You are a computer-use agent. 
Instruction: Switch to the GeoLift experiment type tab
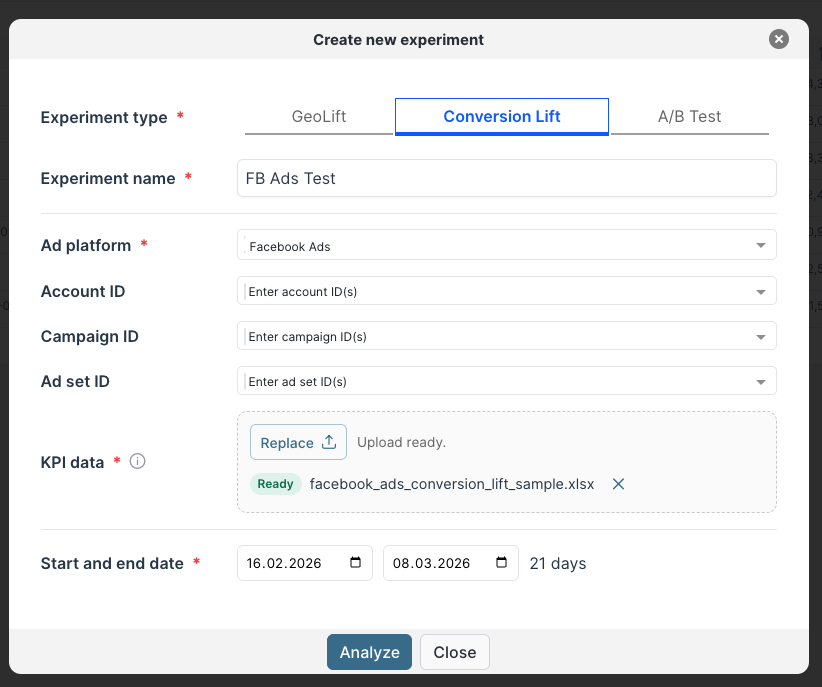(319, 116)
